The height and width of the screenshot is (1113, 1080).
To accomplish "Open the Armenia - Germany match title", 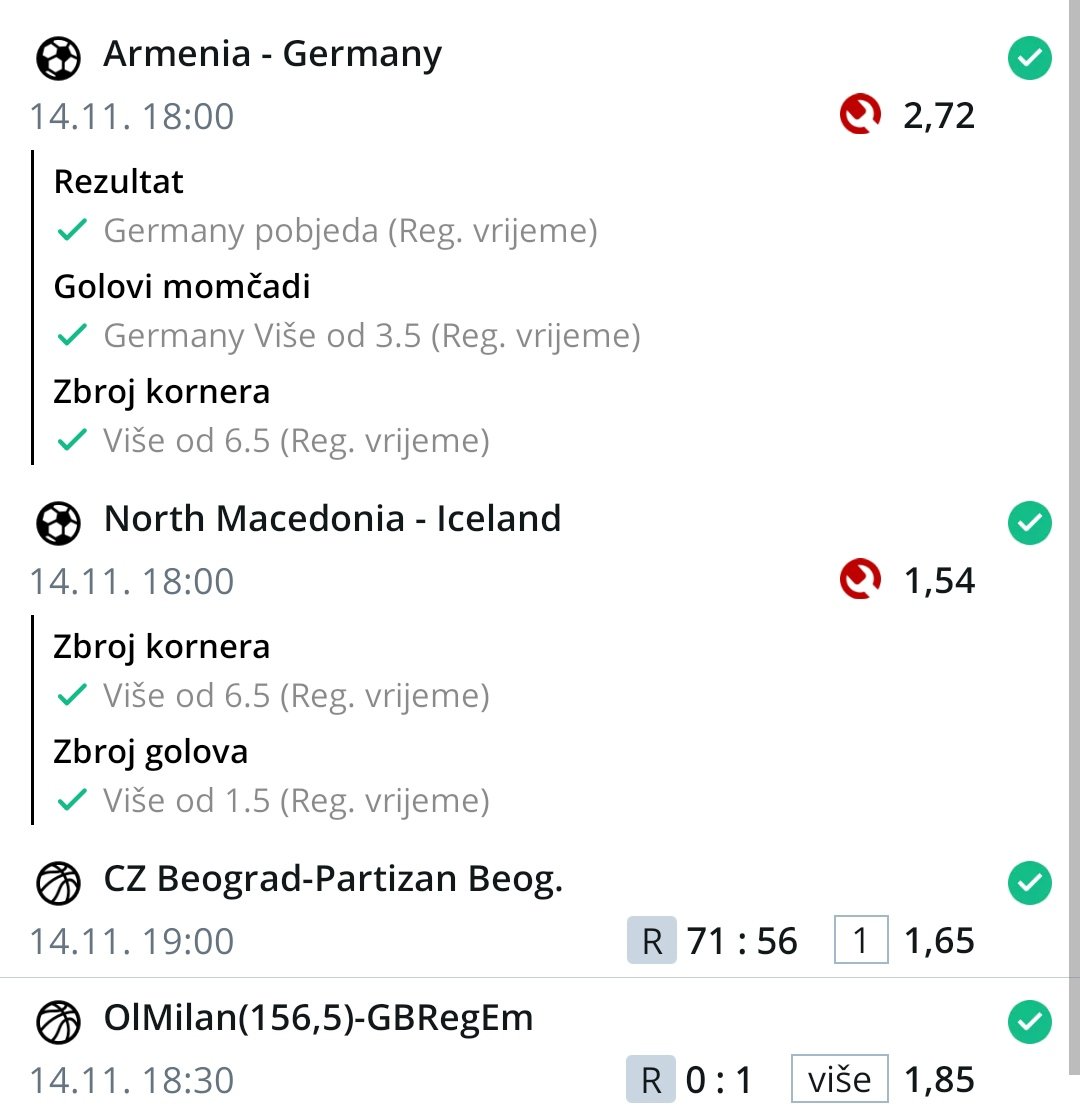I will 272,55.
